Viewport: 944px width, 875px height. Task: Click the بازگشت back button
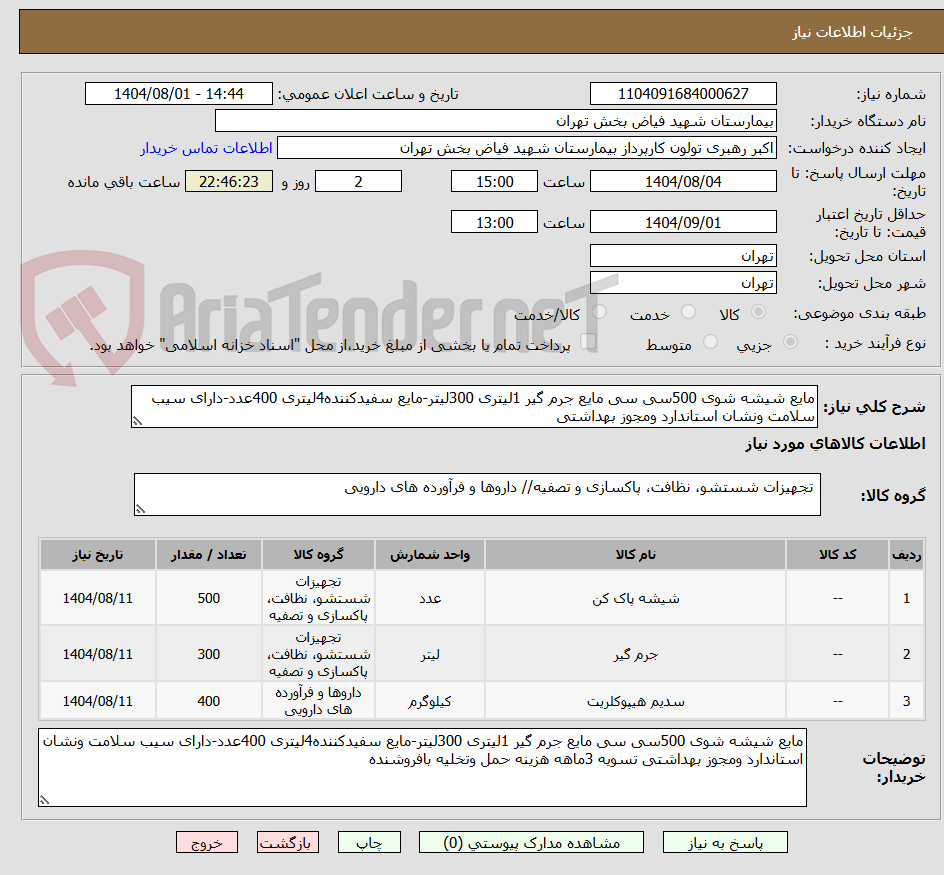coord(288,842)
